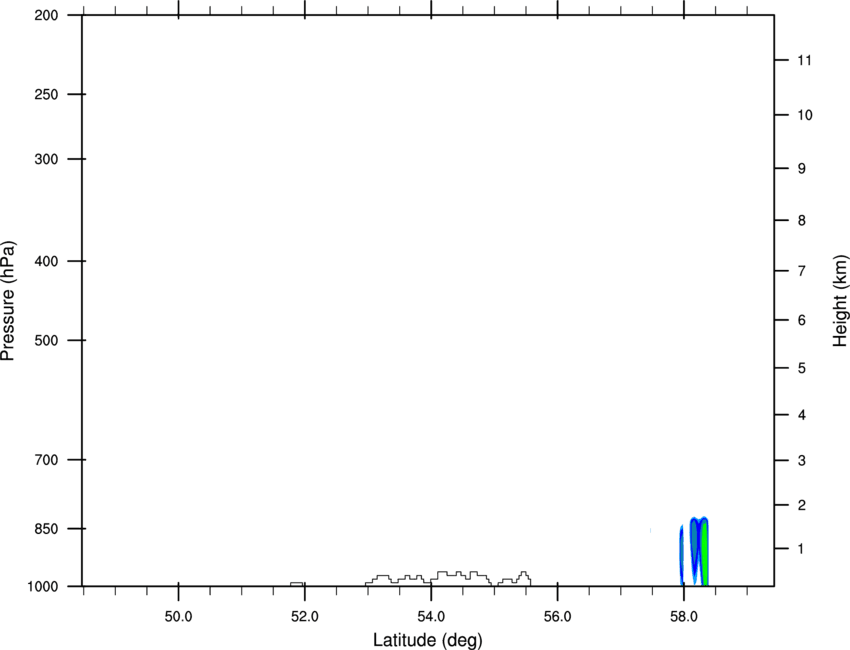This screenshot has height=650, width=850.
Task: Click the 56.0 latitude tick label
Action: [x=557, y=617]
